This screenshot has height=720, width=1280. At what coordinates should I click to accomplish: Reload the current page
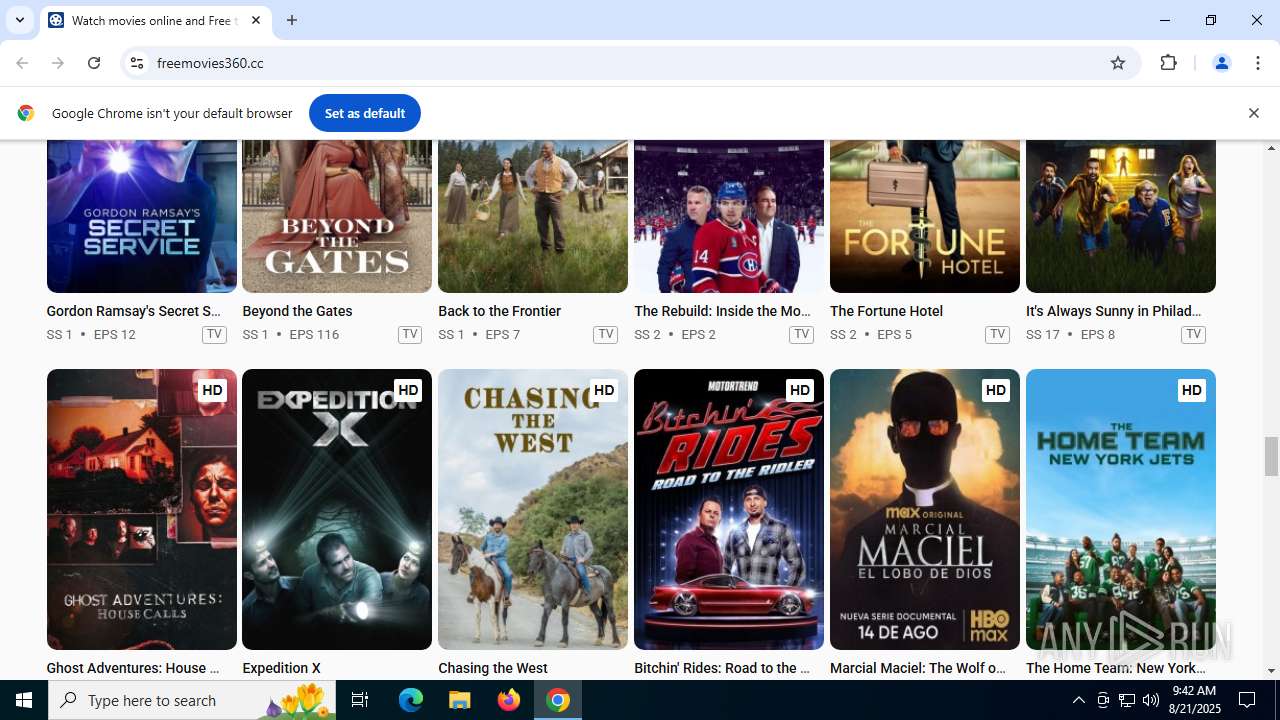[94, 63]
